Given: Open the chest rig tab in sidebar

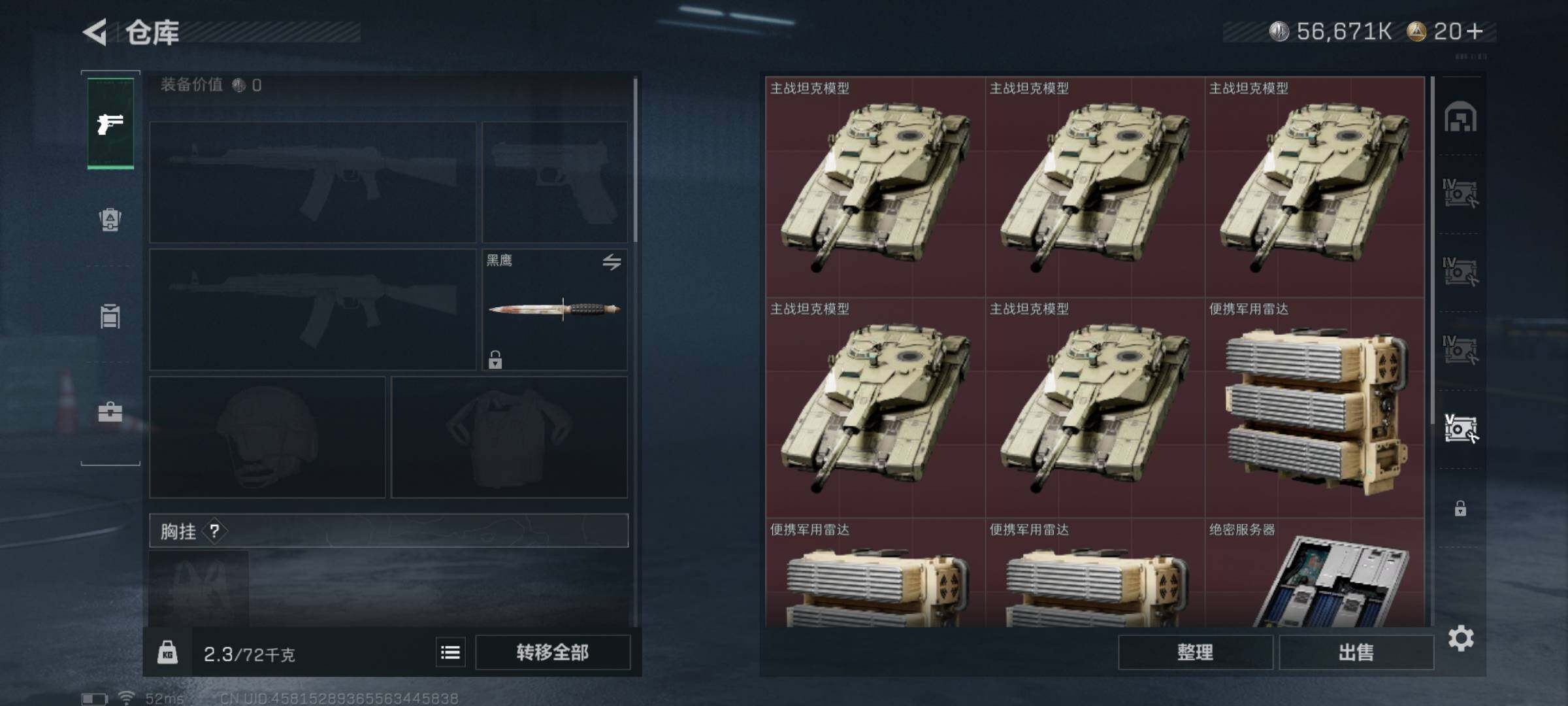Looking at the screenshot, I should coord(110,316).
